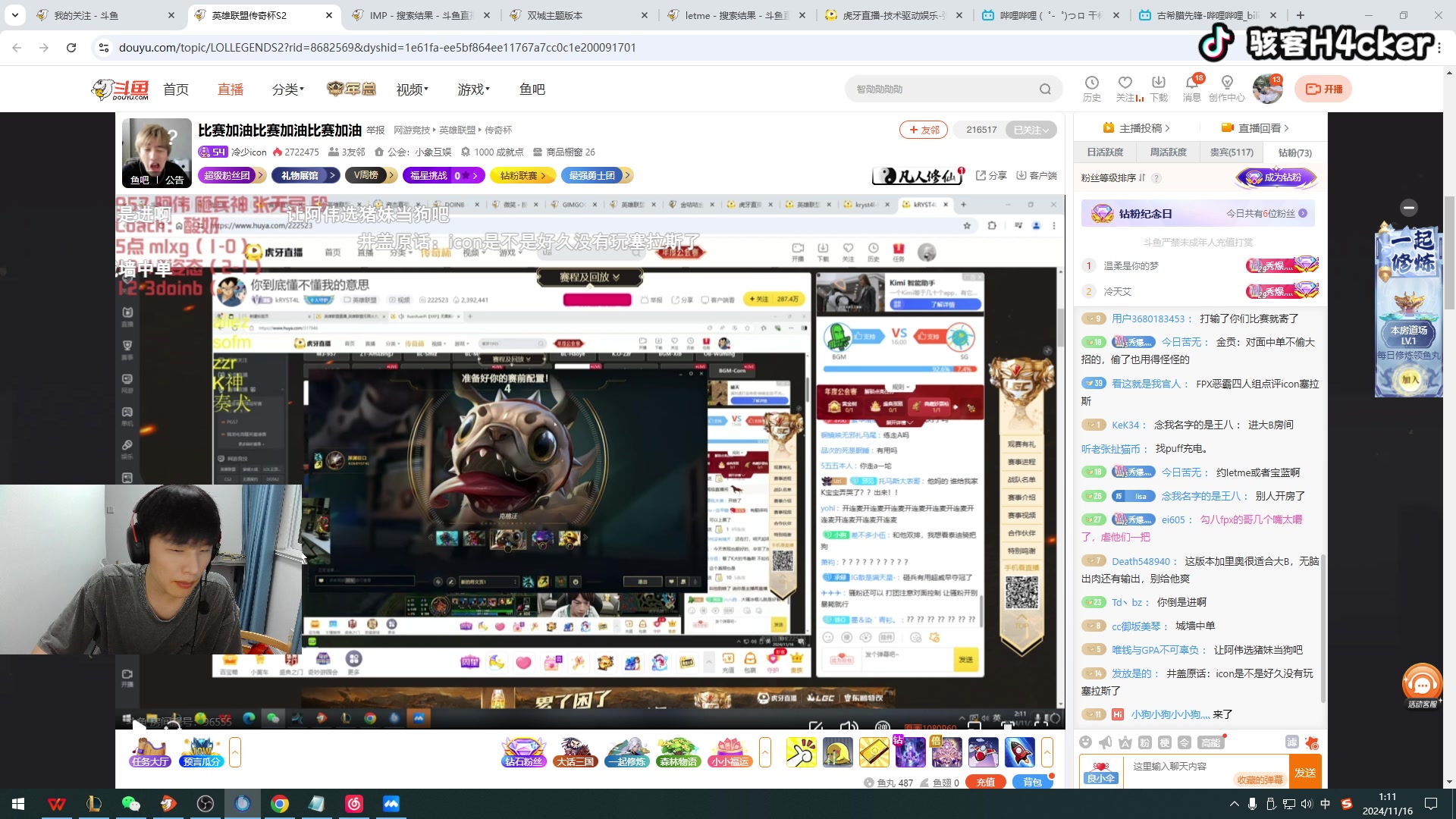
Task: Open the 小小福运 activity icon
Action: pyautogui.click(x=730, y=752)
